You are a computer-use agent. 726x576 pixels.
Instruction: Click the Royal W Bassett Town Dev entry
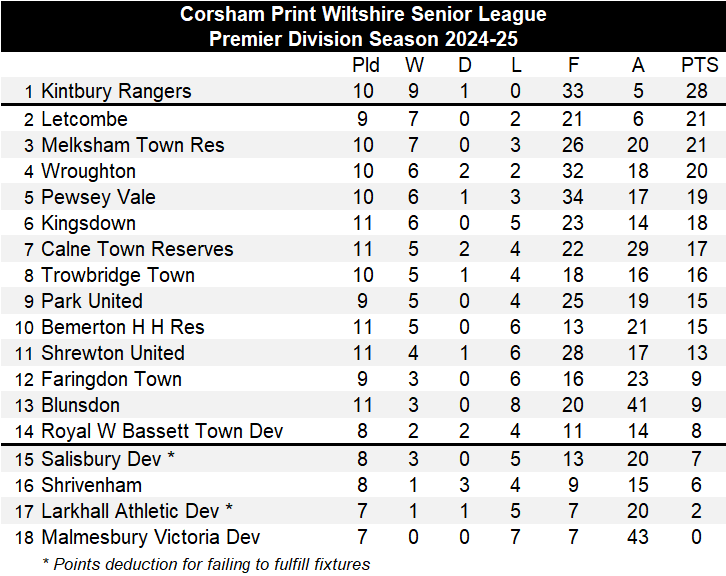point(162,431)
